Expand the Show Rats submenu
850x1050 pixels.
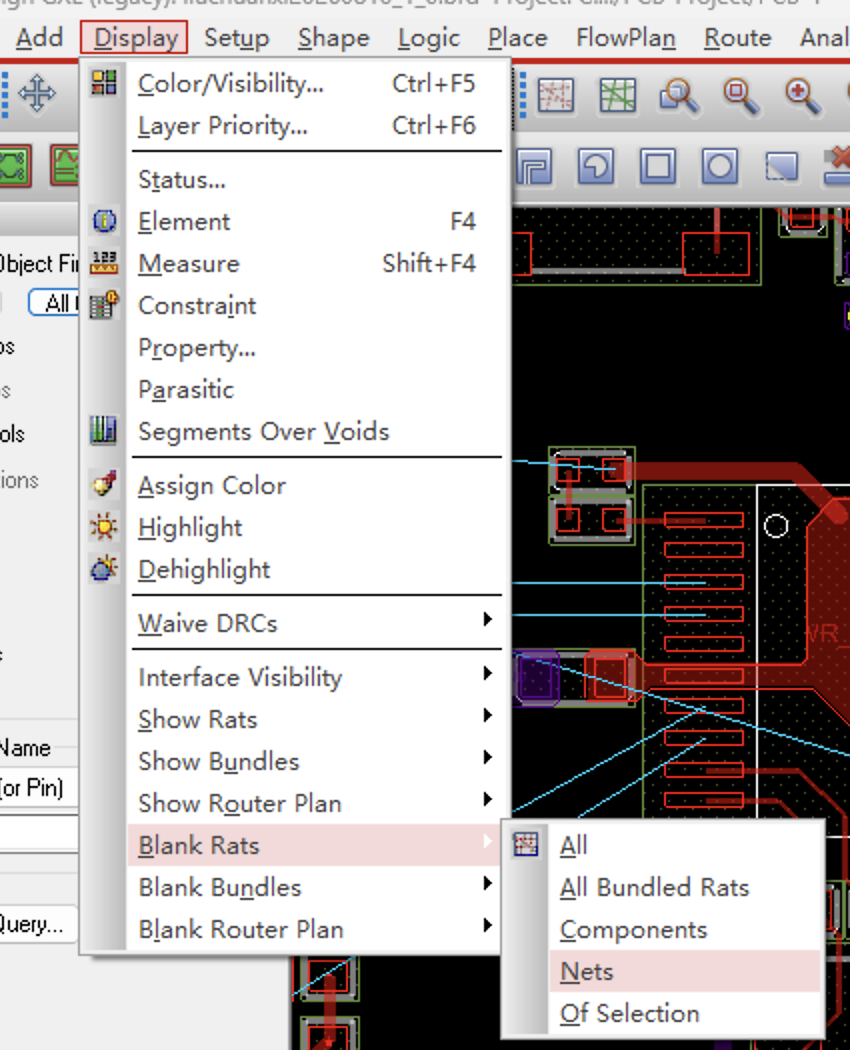click(314, 720)
